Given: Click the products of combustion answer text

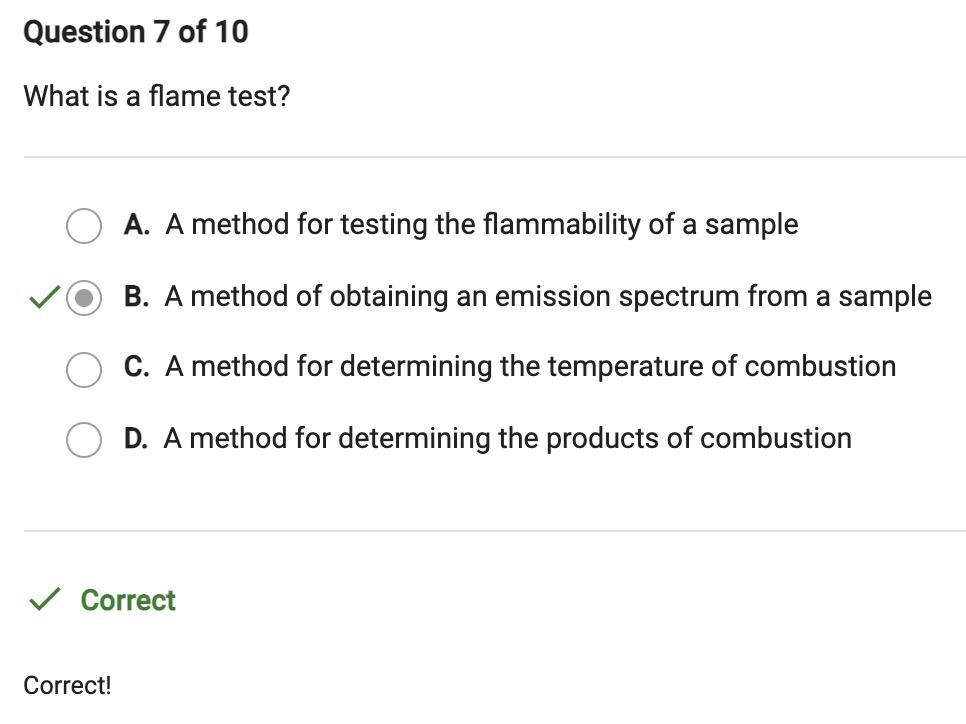Looking at the screenshot, I should [x=507, y=439].
